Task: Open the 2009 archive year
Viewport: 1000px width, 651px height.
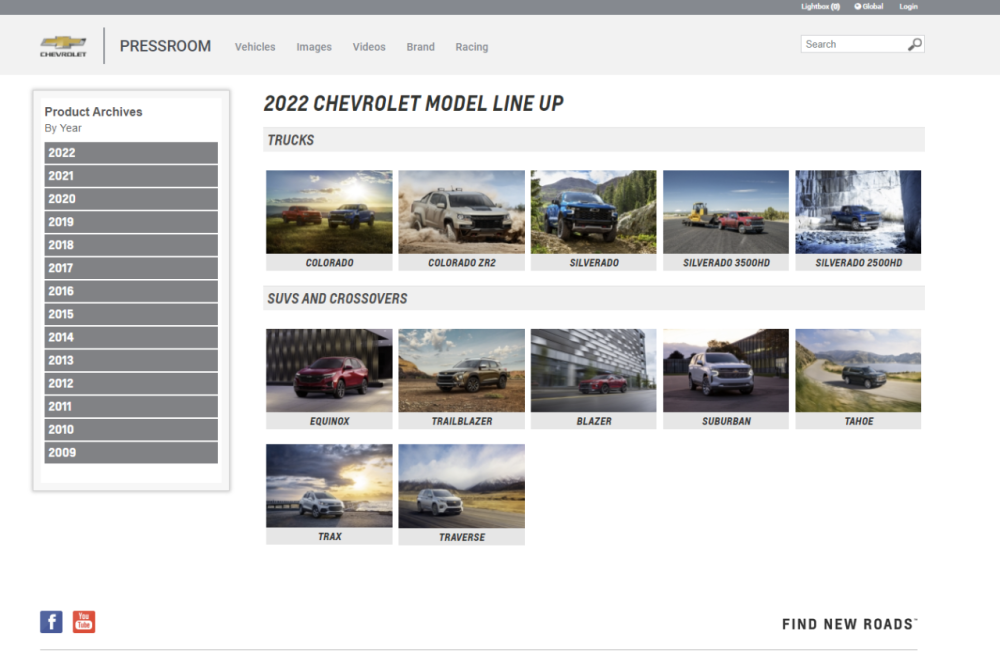Action: coord(131,452)
